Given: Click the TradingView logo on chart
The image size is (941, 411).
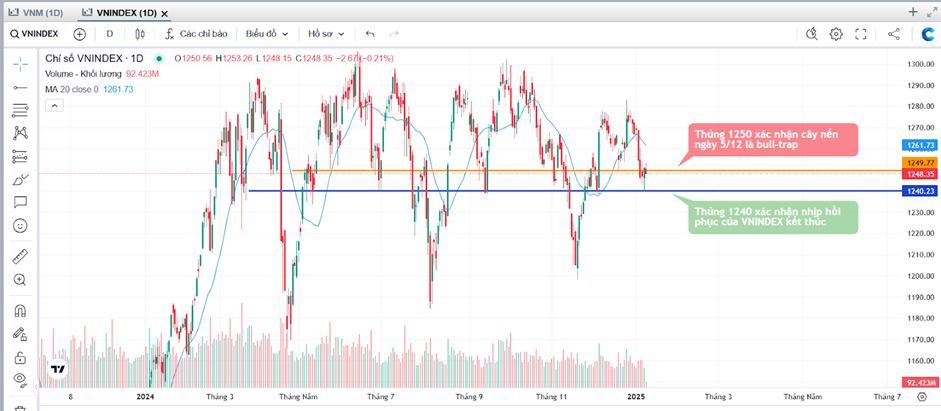Looking at the screenshot, I should pos(58,370).
